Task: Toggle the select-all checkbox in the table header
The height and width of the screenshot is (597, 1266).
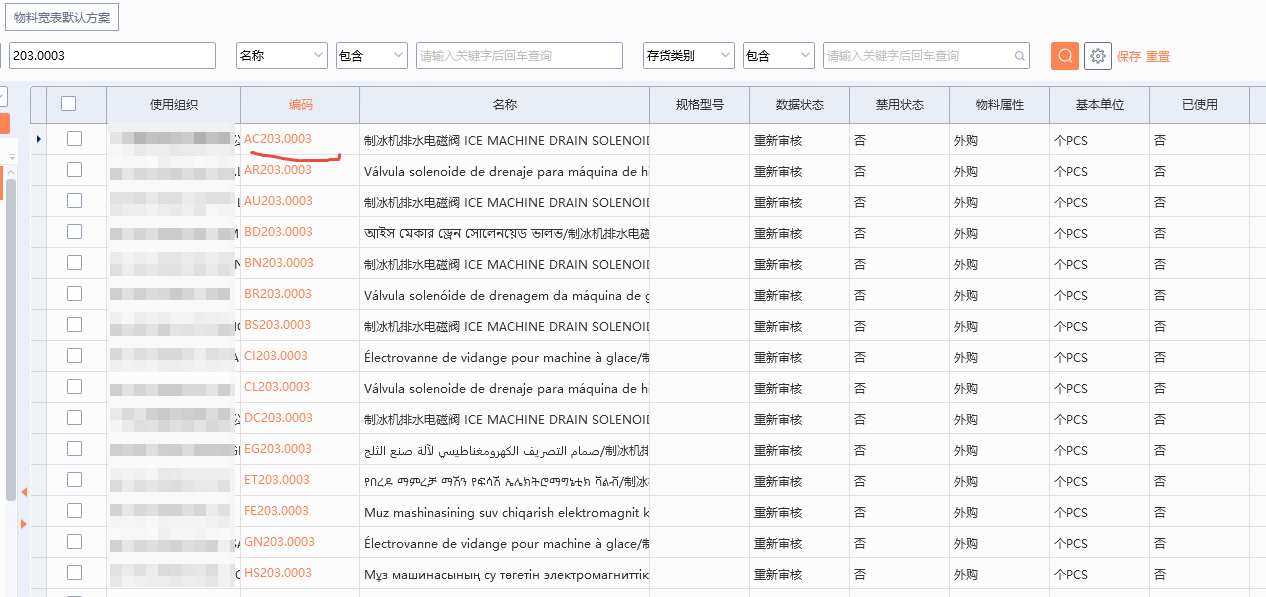Action: [x=68, y=103]
